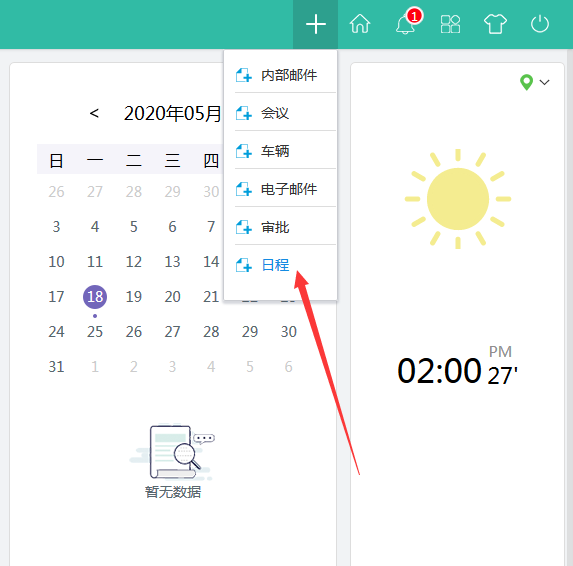
Task: Select greyed April 26 in first row
Action: coord(56,192)
